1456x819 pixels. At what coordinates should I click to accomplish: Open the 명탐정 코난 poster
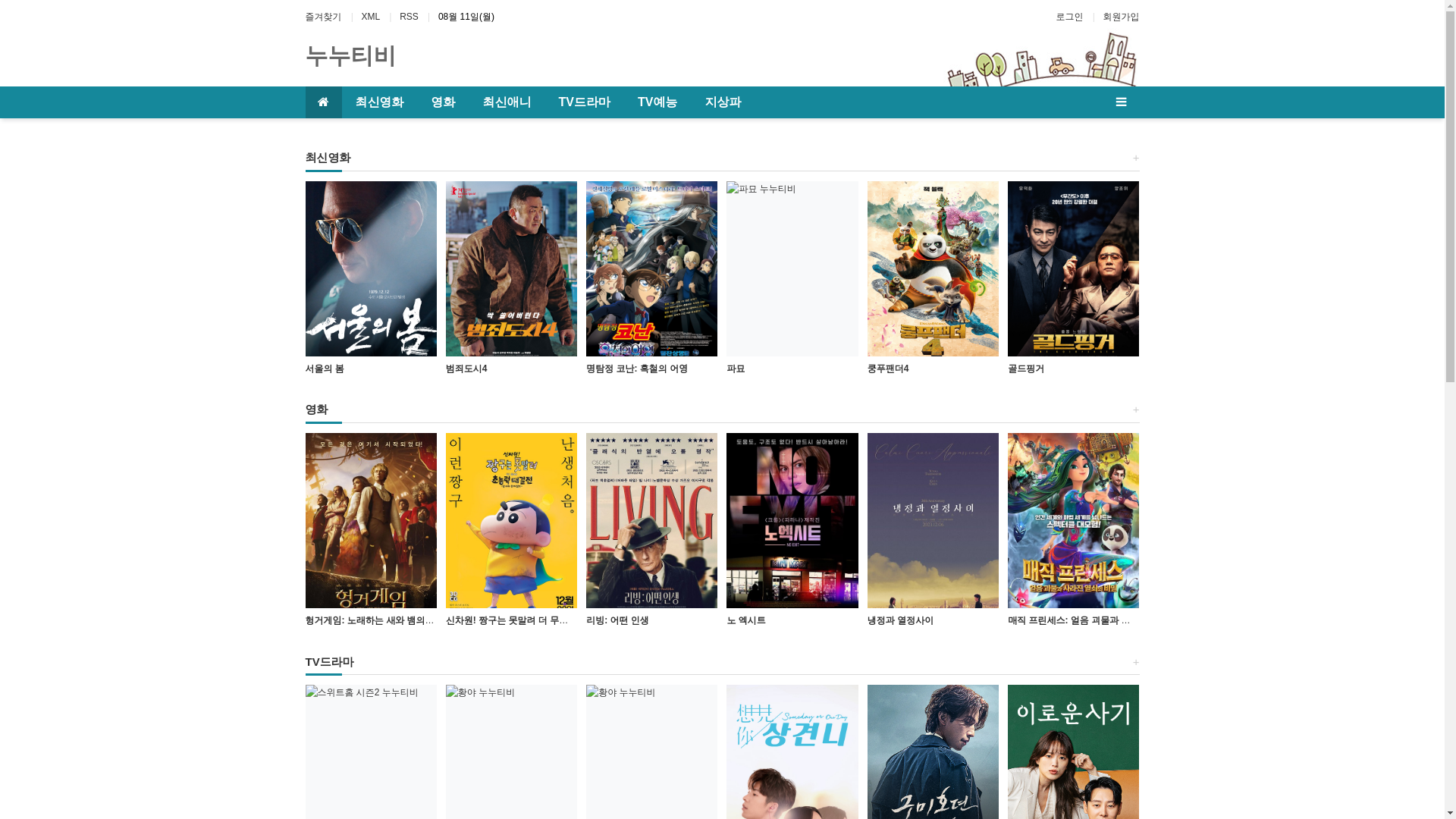click(x=651, y=268)
